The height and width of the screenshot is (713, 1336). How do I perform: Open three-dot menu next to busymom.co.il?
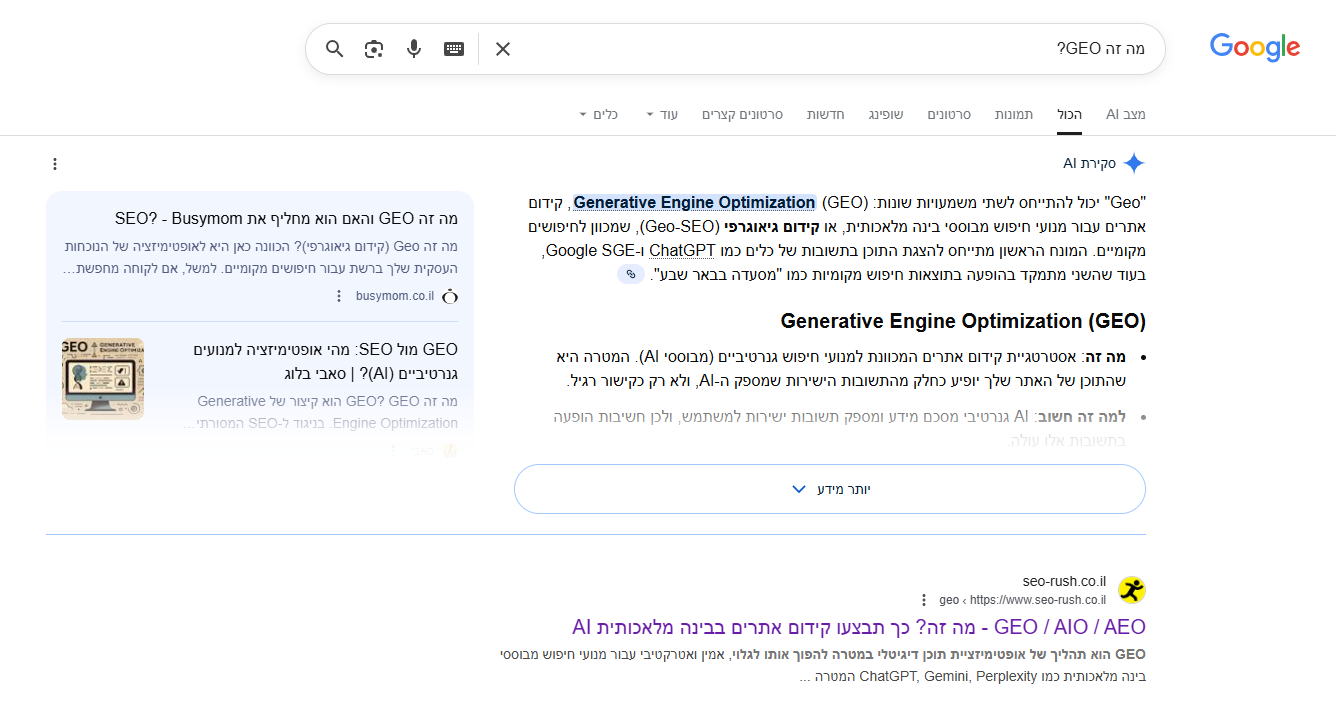coord(339,296)
